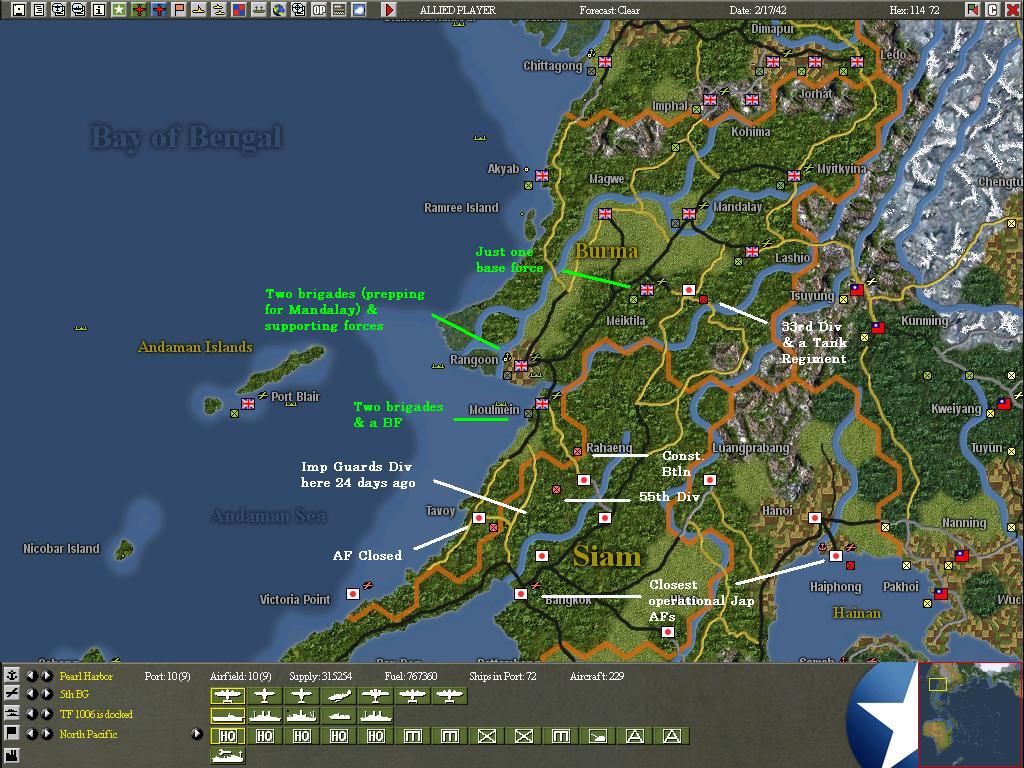Click the anchor icon beside Pearl Harbor

click(x=12, y=675)
